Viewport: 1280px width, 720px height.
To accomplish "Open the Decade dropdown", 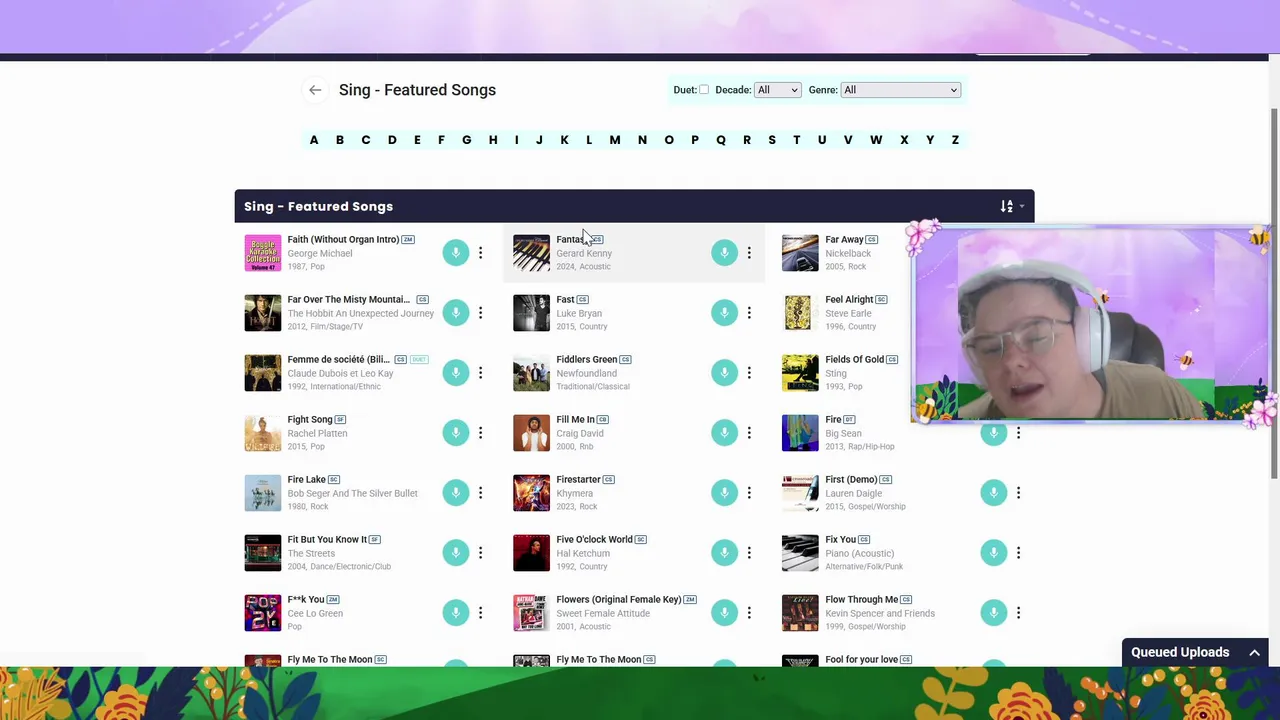I will 778,90.
